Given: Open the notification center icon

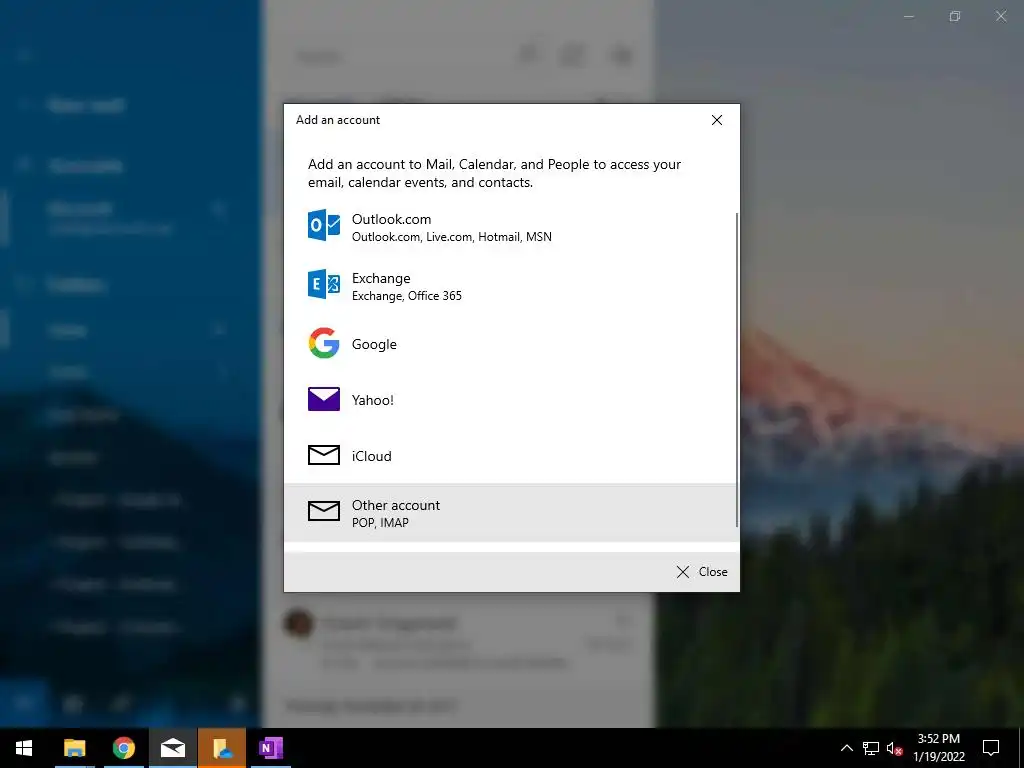Looking at the screenshot, I should click(991, 748).
